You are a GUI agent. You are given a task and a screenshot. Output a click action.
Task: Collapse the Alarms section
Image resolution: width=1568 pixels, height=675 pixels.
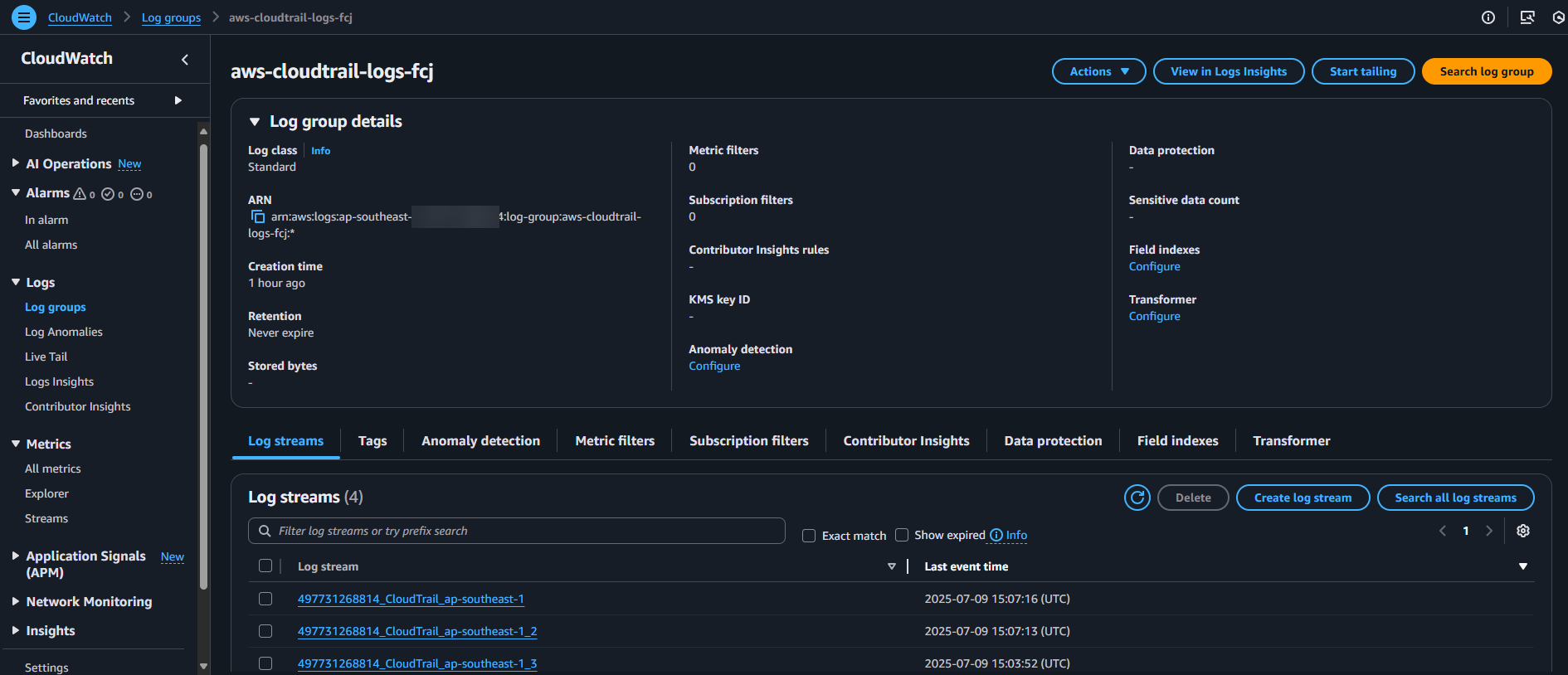(16, 192)
